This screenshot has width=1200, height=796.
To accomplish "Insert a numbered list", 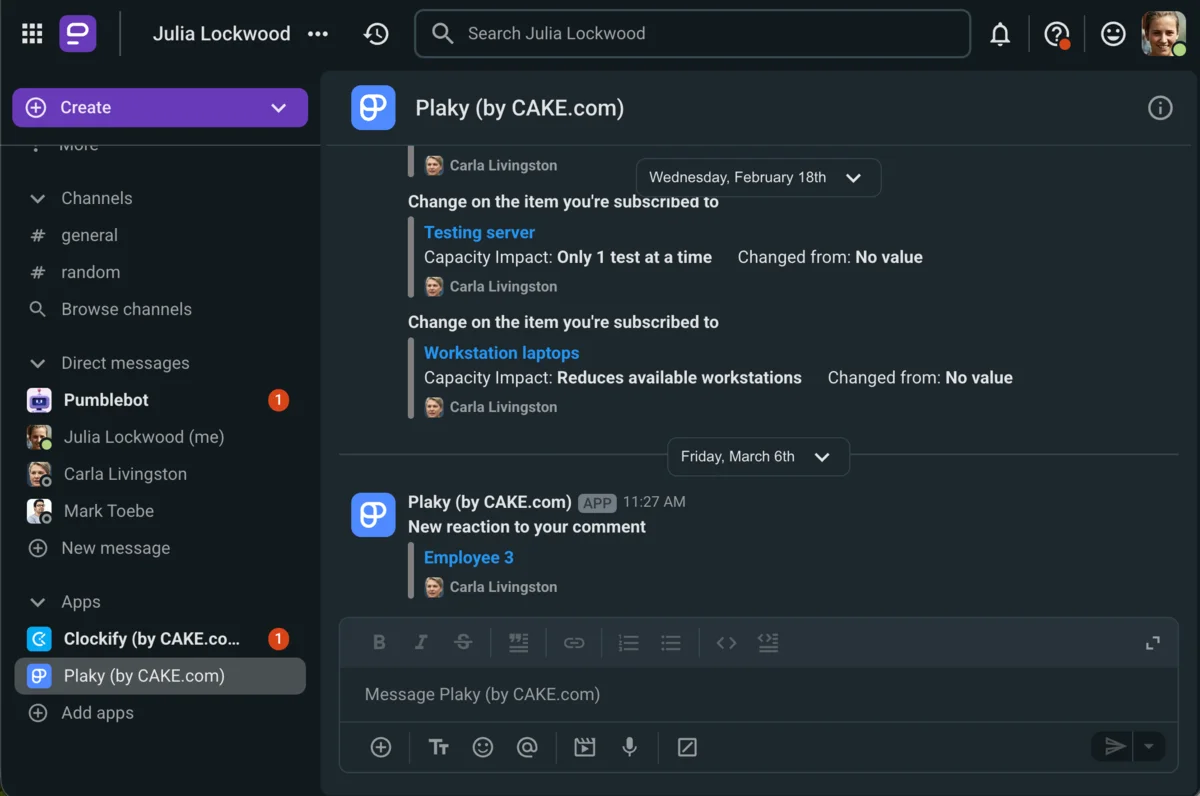I will (629, 643).
